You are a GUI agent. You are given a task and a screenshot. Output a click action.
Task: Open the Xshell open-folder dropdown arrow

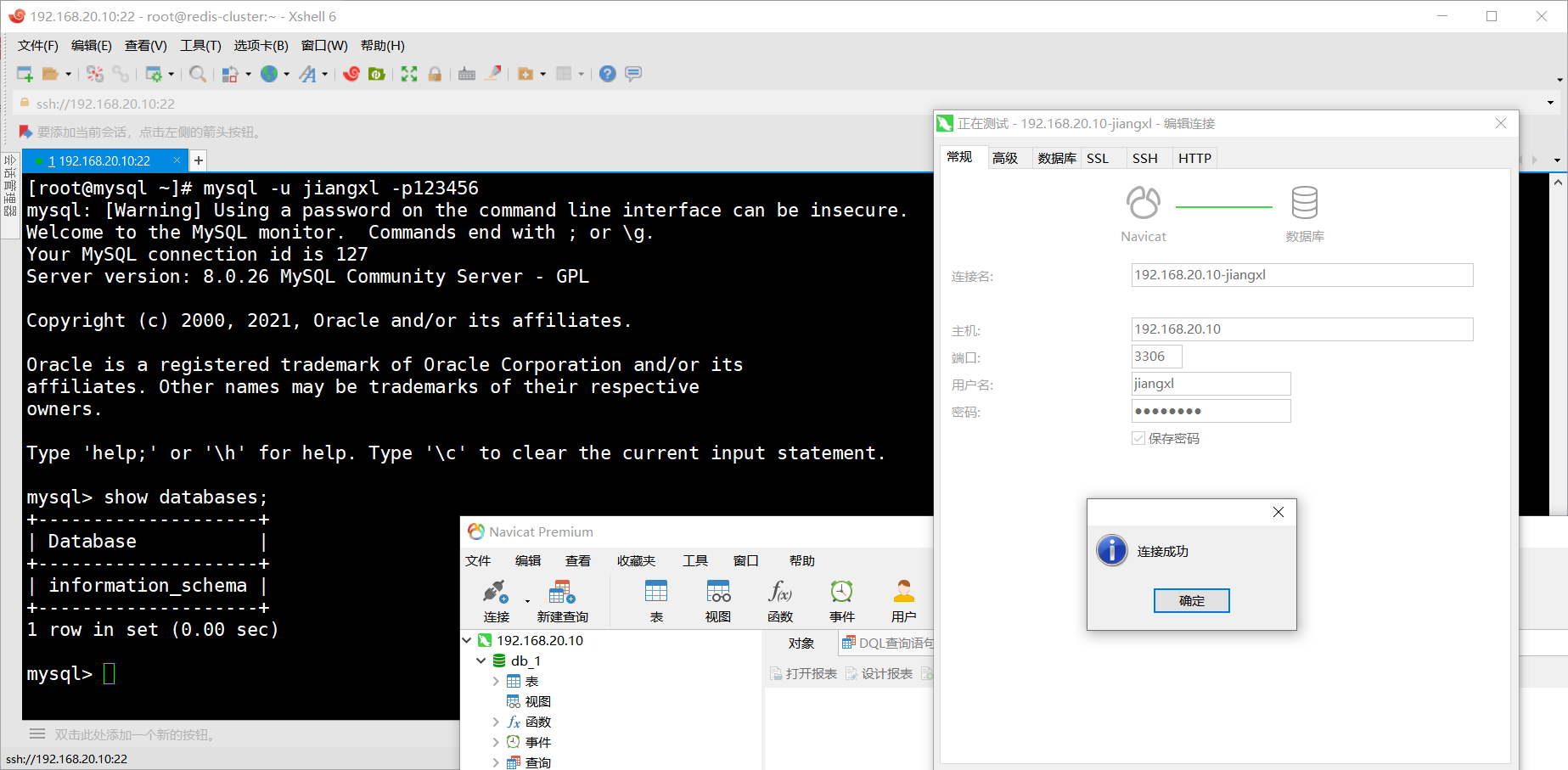coord(69,74)
